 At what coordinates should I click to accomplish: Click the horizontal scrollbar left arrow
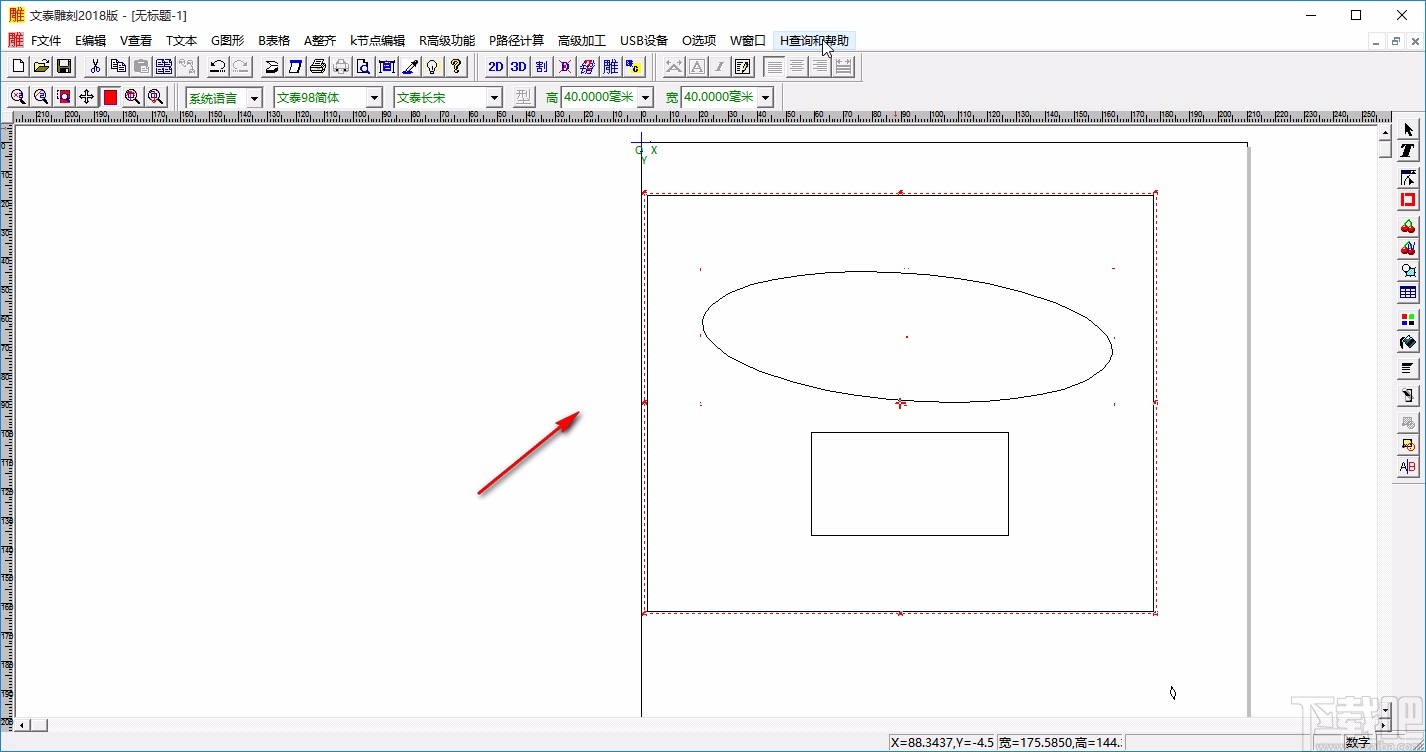click(22, 725)
